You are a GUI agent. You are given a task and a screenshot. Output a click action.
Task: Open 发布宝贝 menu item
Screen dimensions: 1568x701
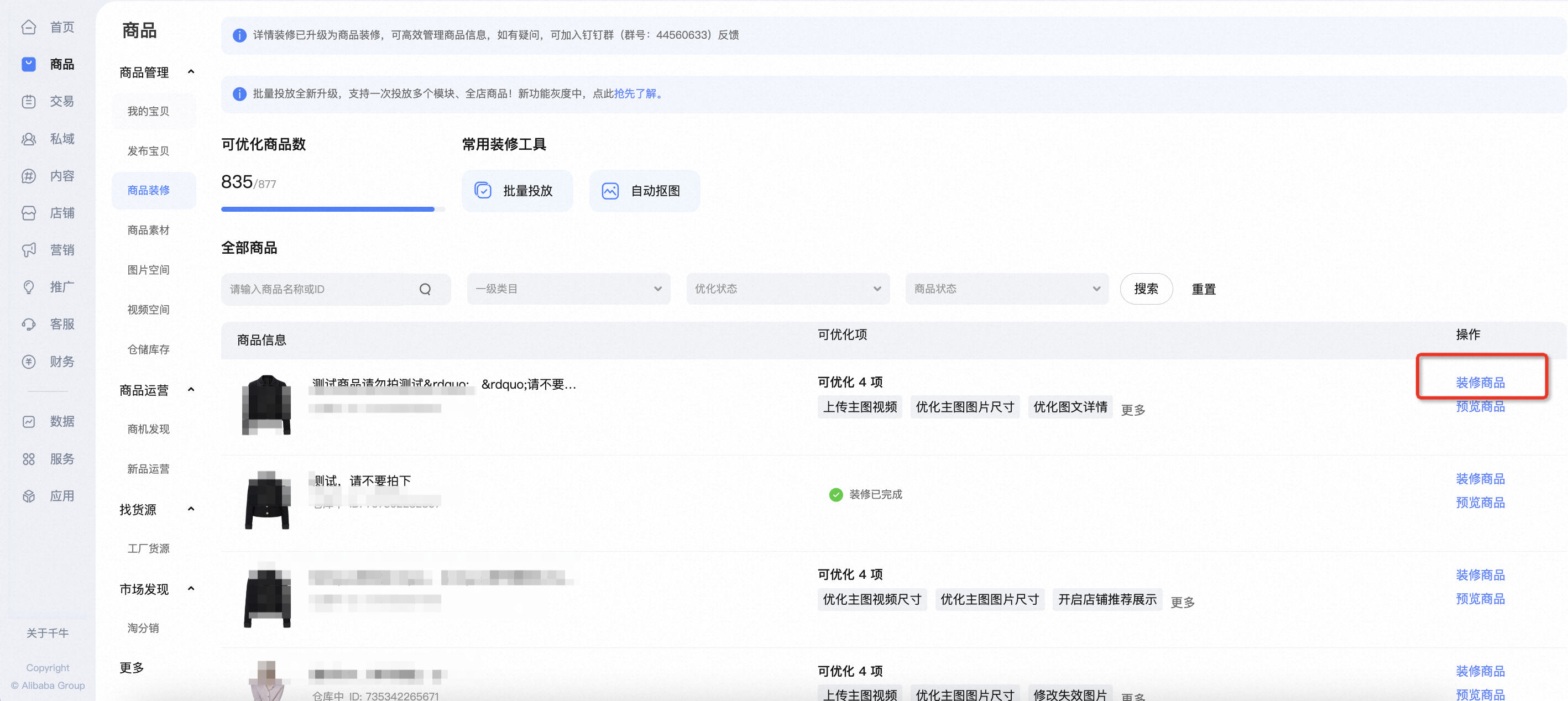point(148,150)
